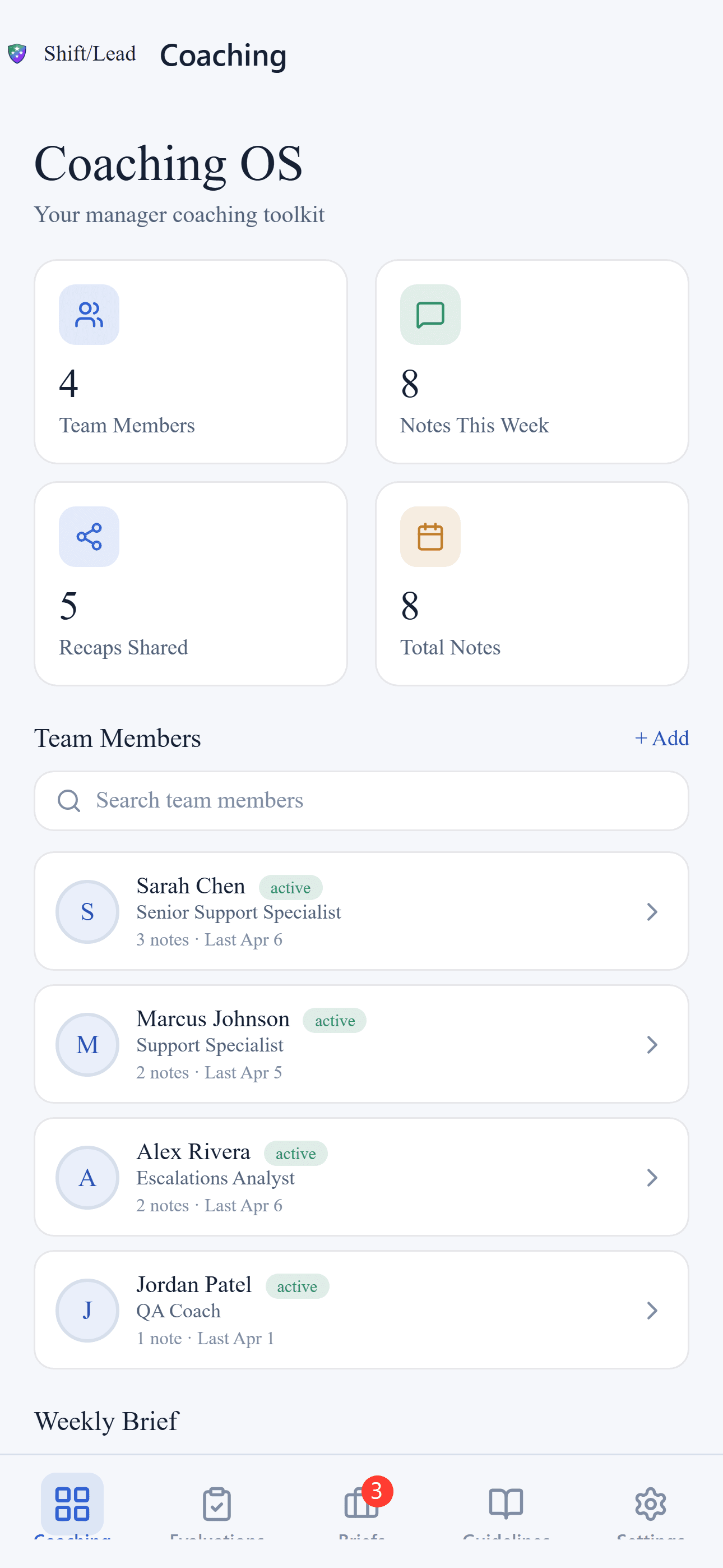
Task: Click the + Add team member link
Action: 661,739
